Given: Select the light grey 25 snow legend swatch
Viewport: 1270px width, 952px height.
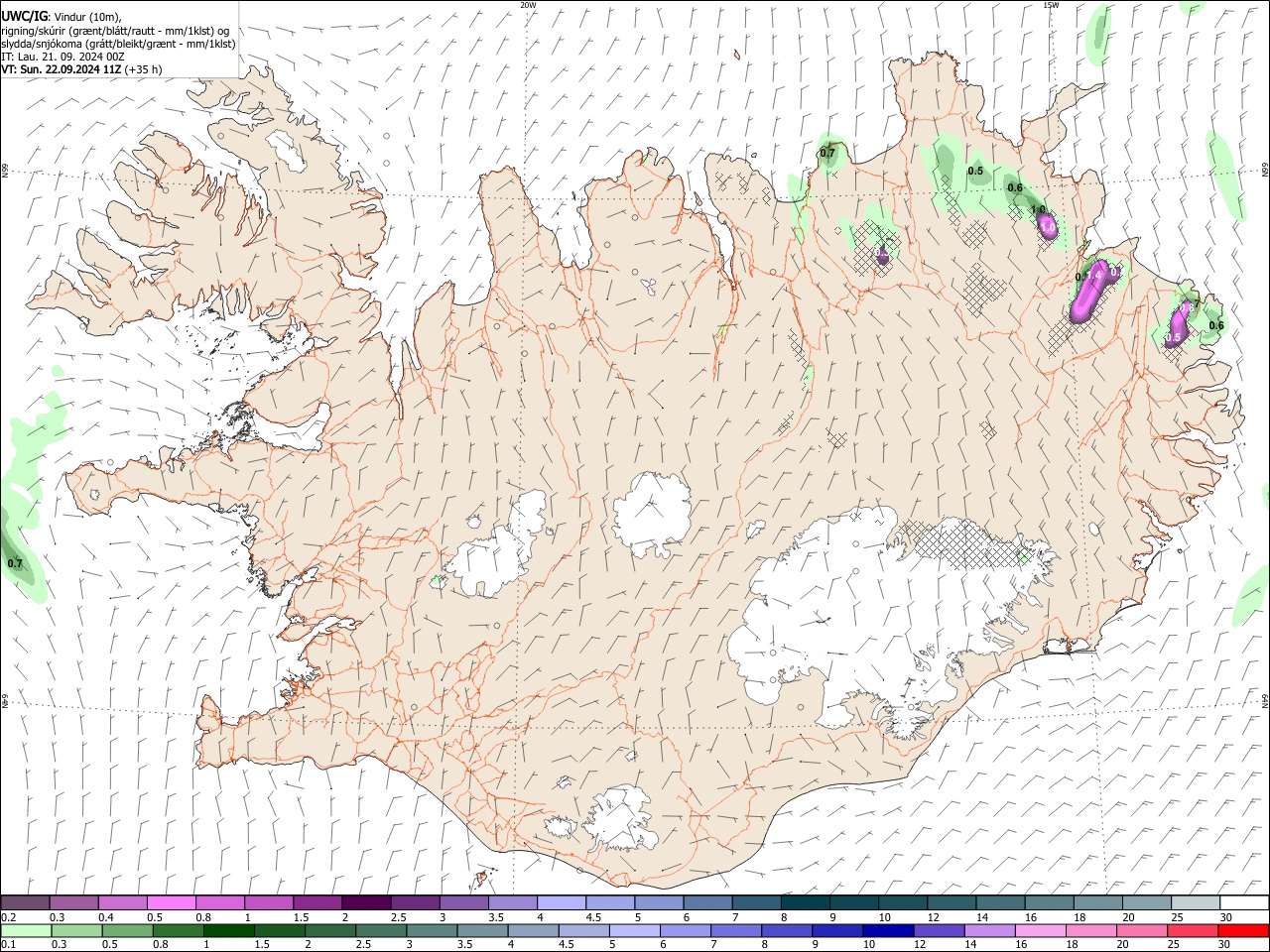Looking at the screenshot, I should point(1196,903).
